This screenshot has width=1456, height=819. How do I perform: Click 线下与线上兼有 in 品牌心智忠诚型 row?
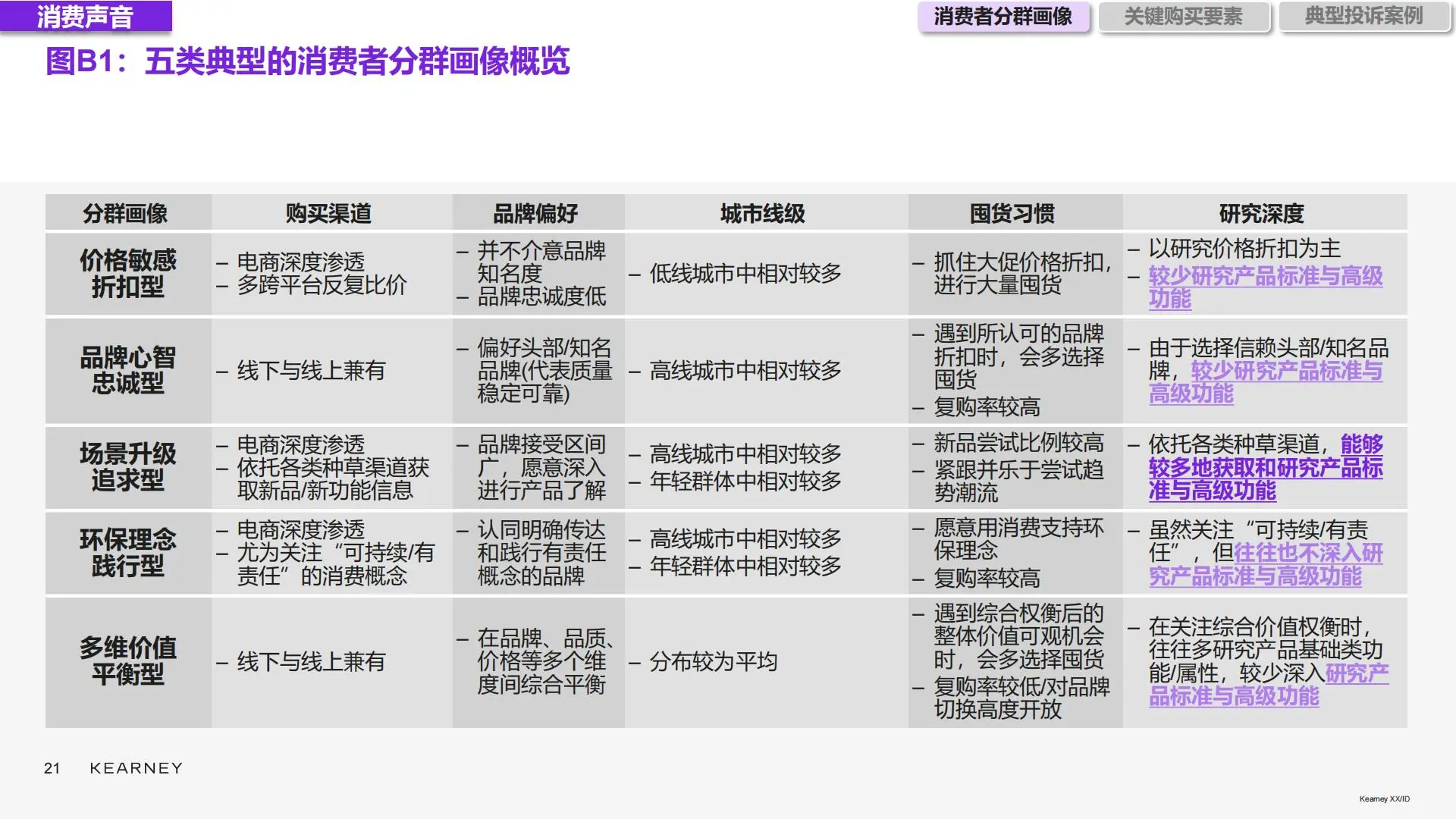point(311,371)
